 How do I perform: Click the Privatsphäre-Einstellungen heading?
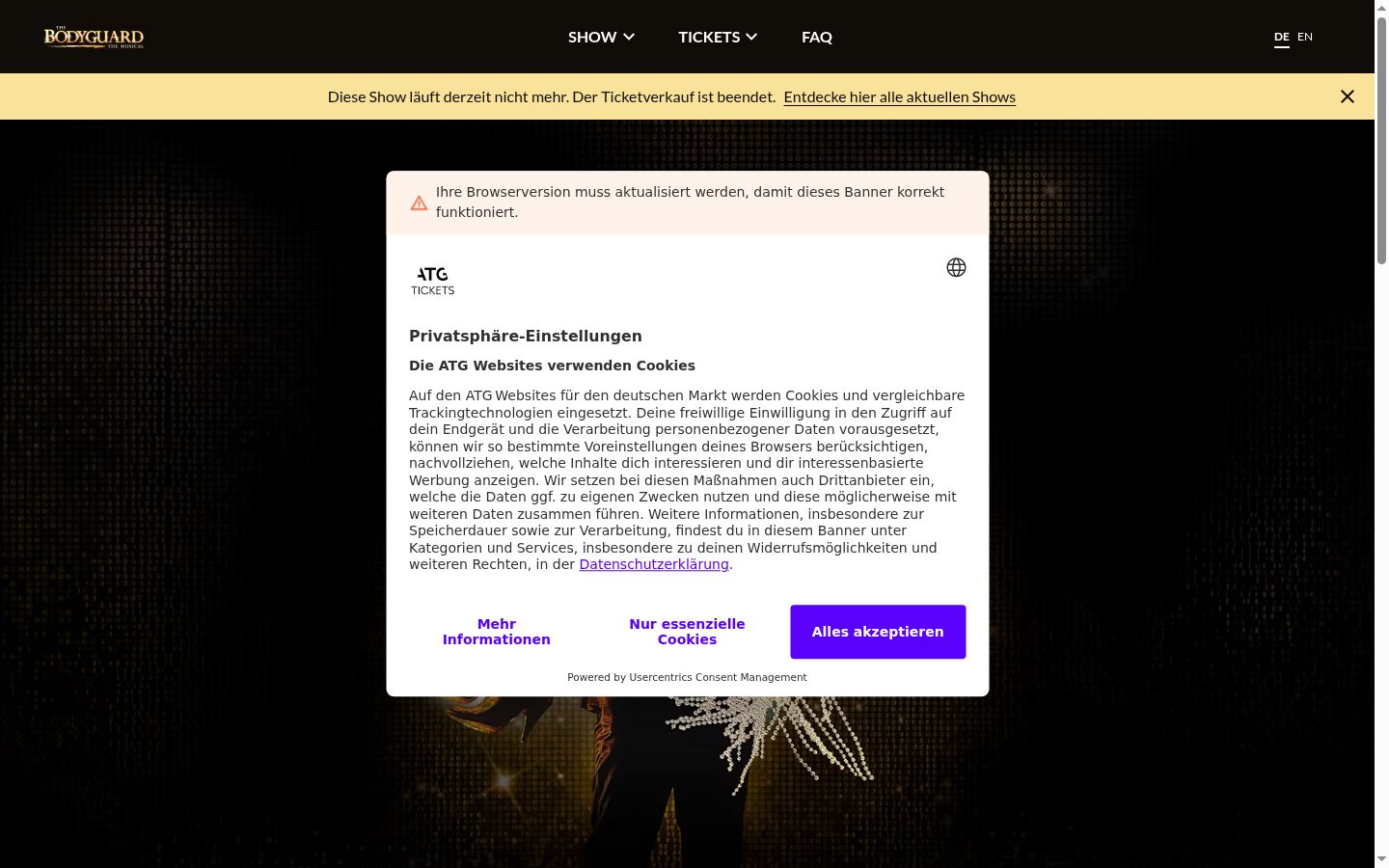click(526, 336)
